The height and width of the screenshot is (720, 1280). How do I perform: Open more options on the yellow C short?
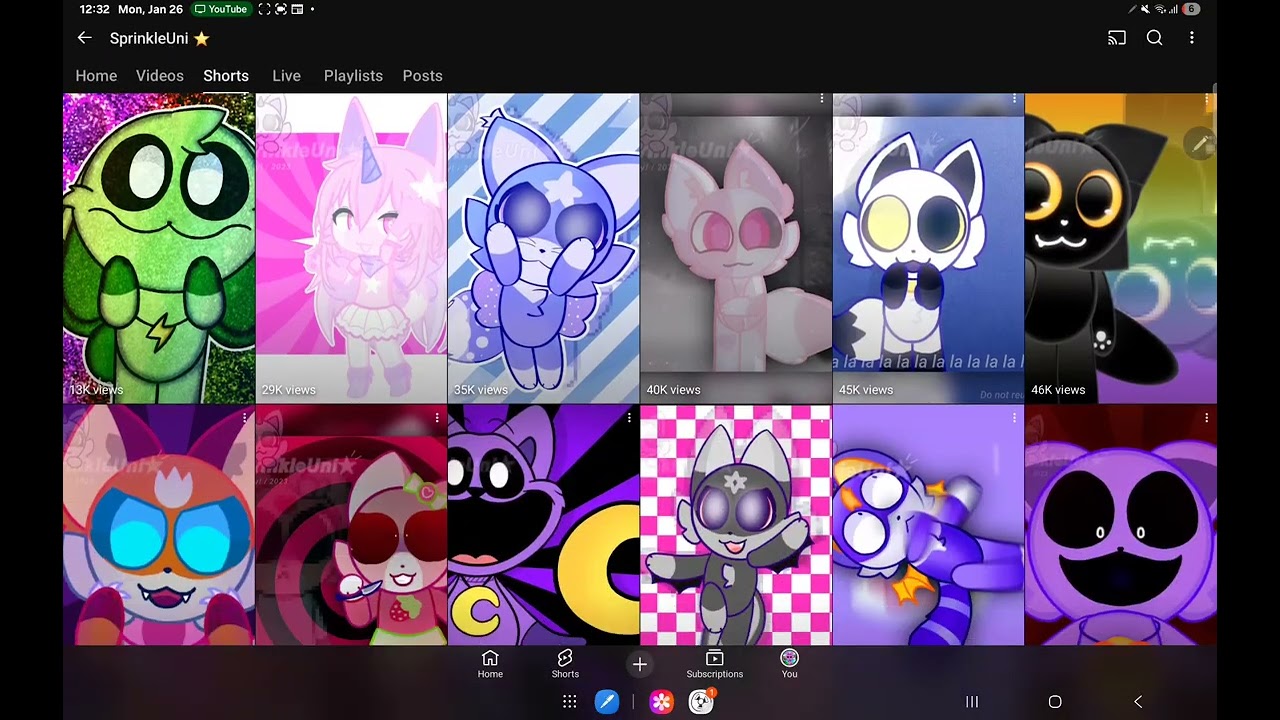[x=629, y=418]
